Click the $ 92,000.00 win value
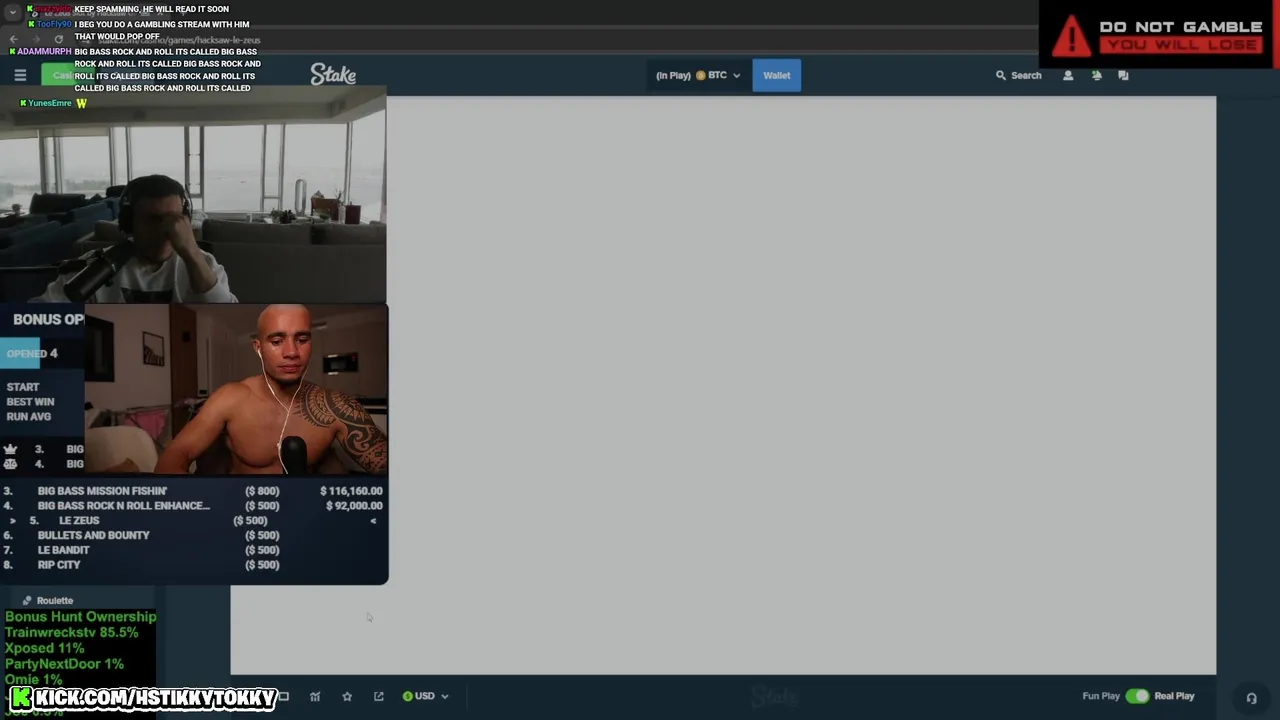Image resolution: width=1280 pixels, height=720 pixels. coord(354,506)
